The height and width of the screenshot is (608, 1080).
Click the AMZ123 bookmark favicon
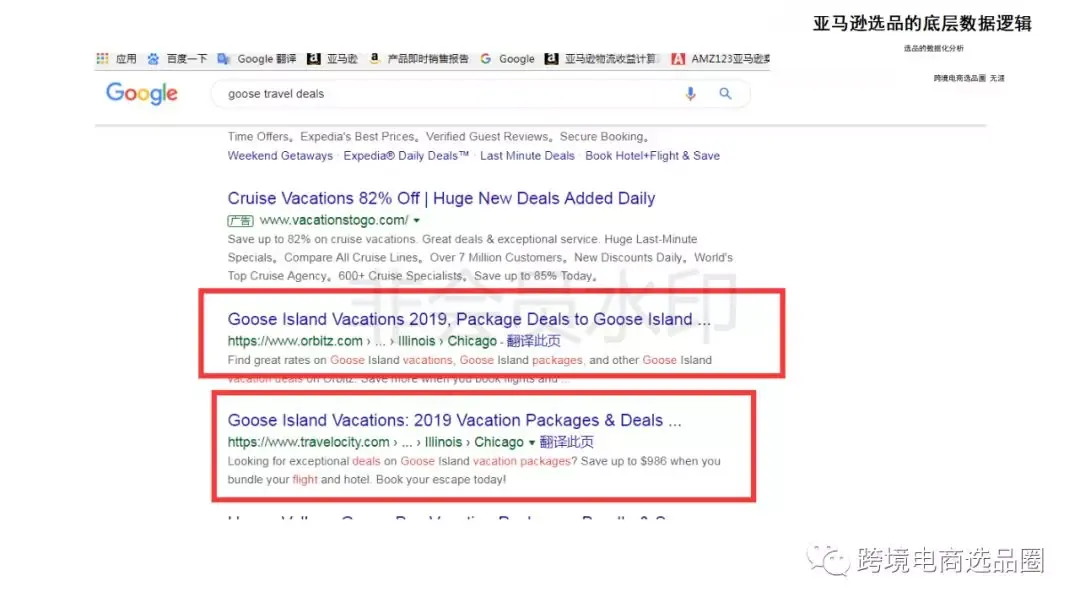coord(678,59)
